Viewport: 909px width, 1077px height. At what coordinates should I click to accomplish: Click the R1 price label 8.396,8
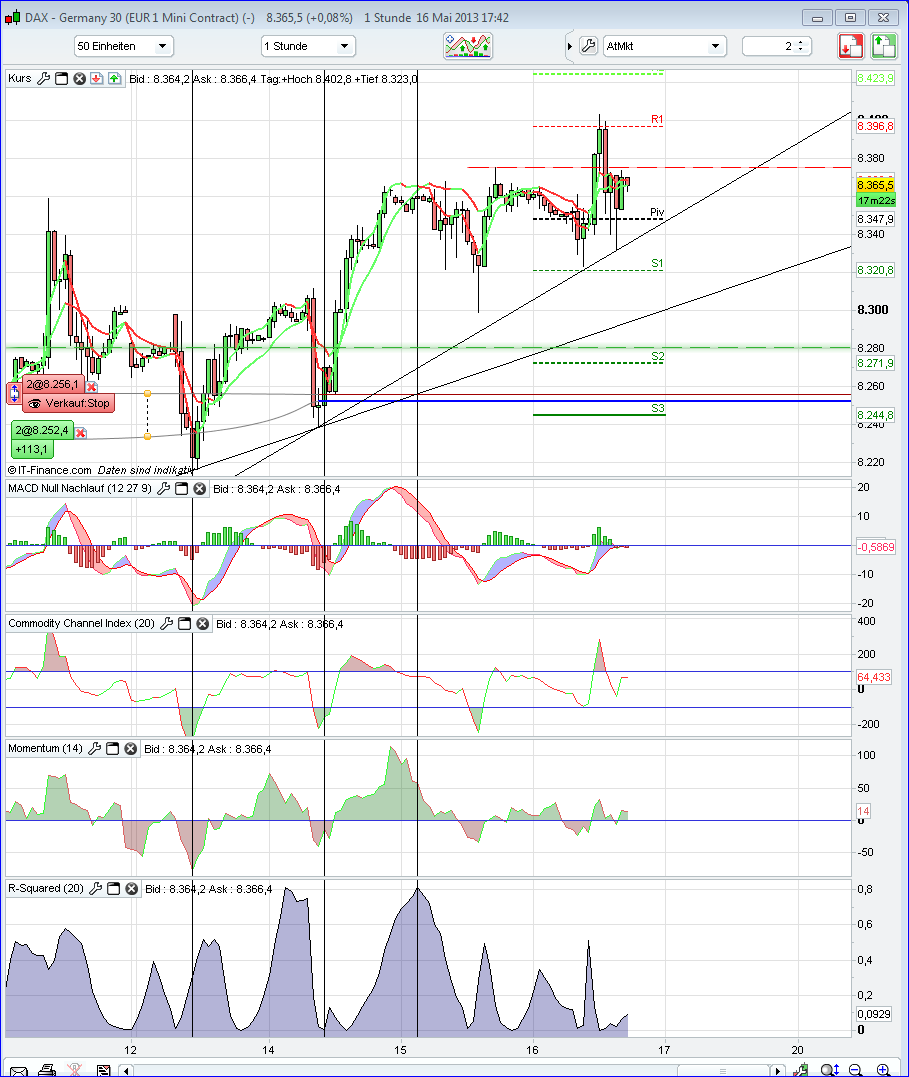tap(875, 126)
